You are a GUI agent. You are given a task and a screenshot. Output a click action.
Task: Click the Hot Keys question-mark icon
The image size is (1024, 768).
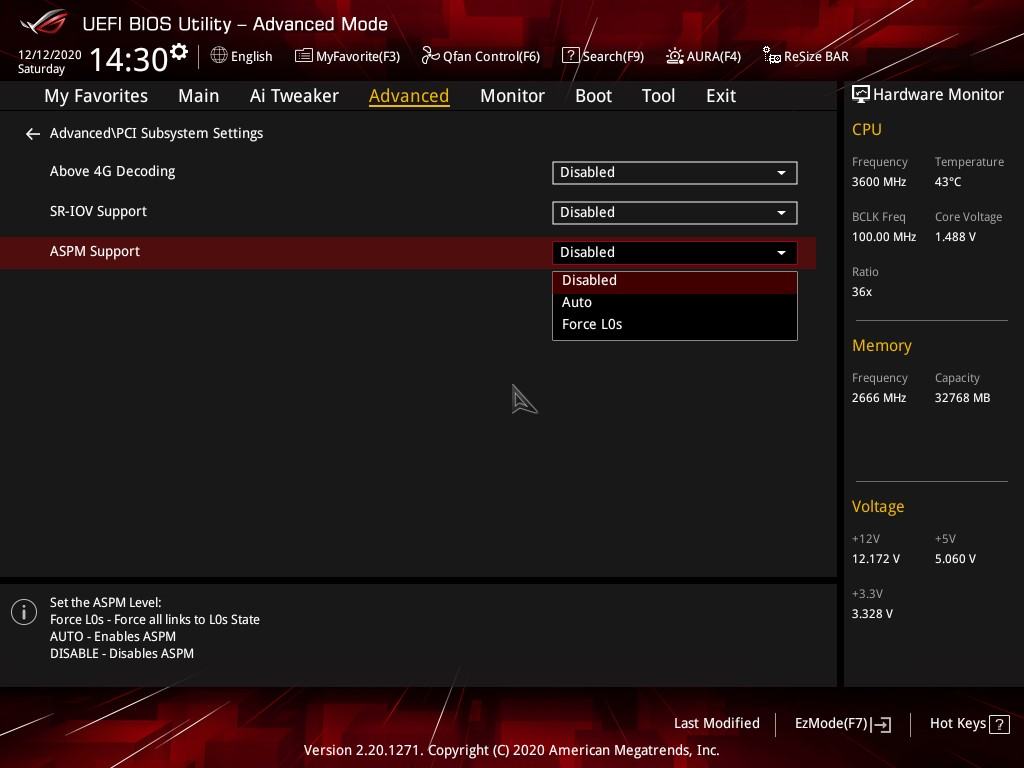(999, 724)
